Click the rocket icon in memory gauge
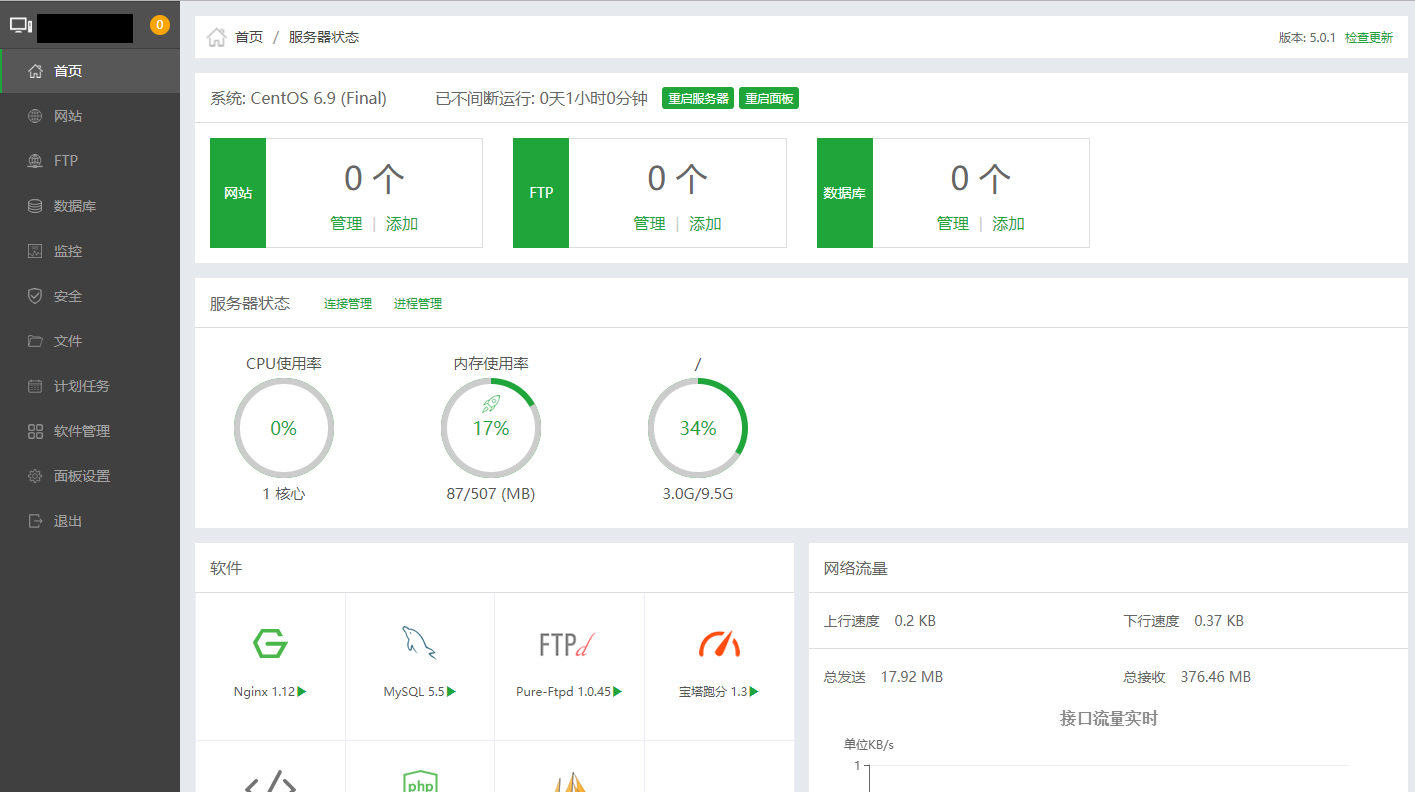Screen dimensions: 1415x792 pyautogui.click(x=490, y=403)
